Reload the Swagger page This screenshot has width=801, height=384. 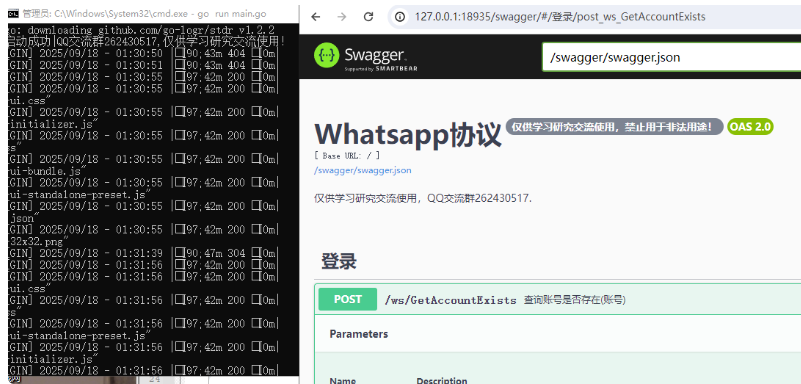368,17
